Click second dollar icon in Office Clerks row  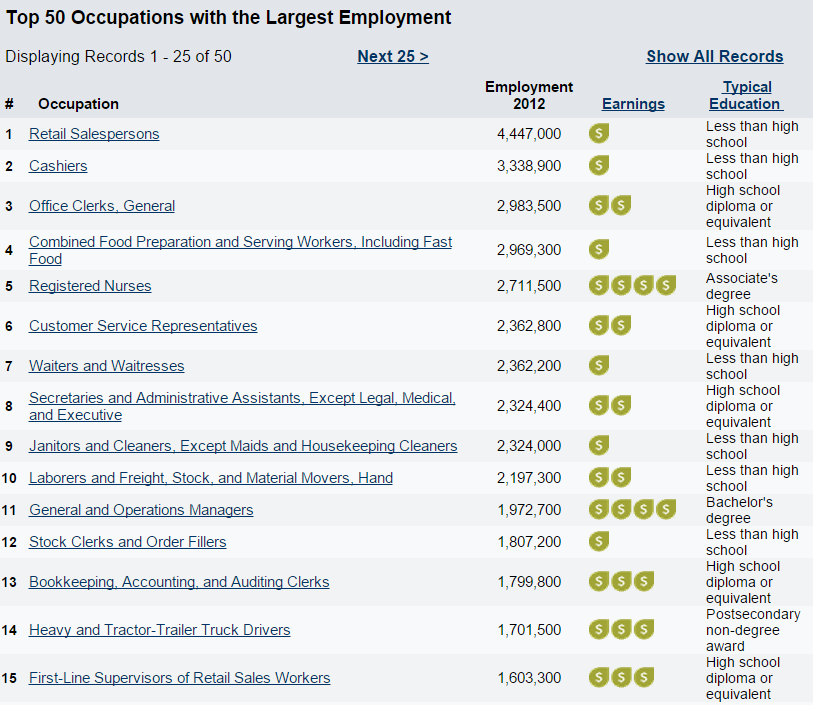pyautogui.click(x=621, y=205)
